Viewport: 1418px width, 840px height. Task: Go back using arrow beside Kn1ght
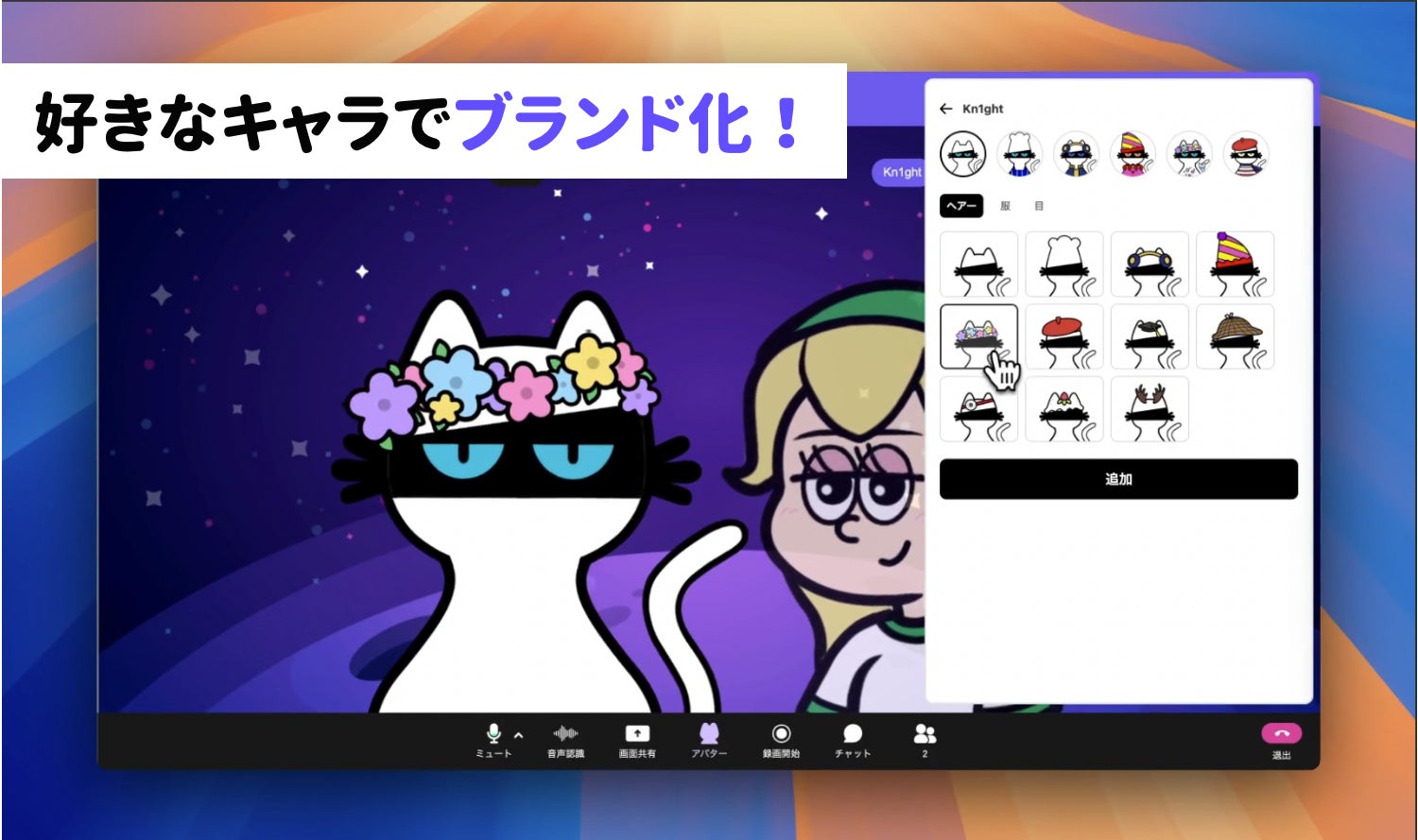(x=945, y=109)
